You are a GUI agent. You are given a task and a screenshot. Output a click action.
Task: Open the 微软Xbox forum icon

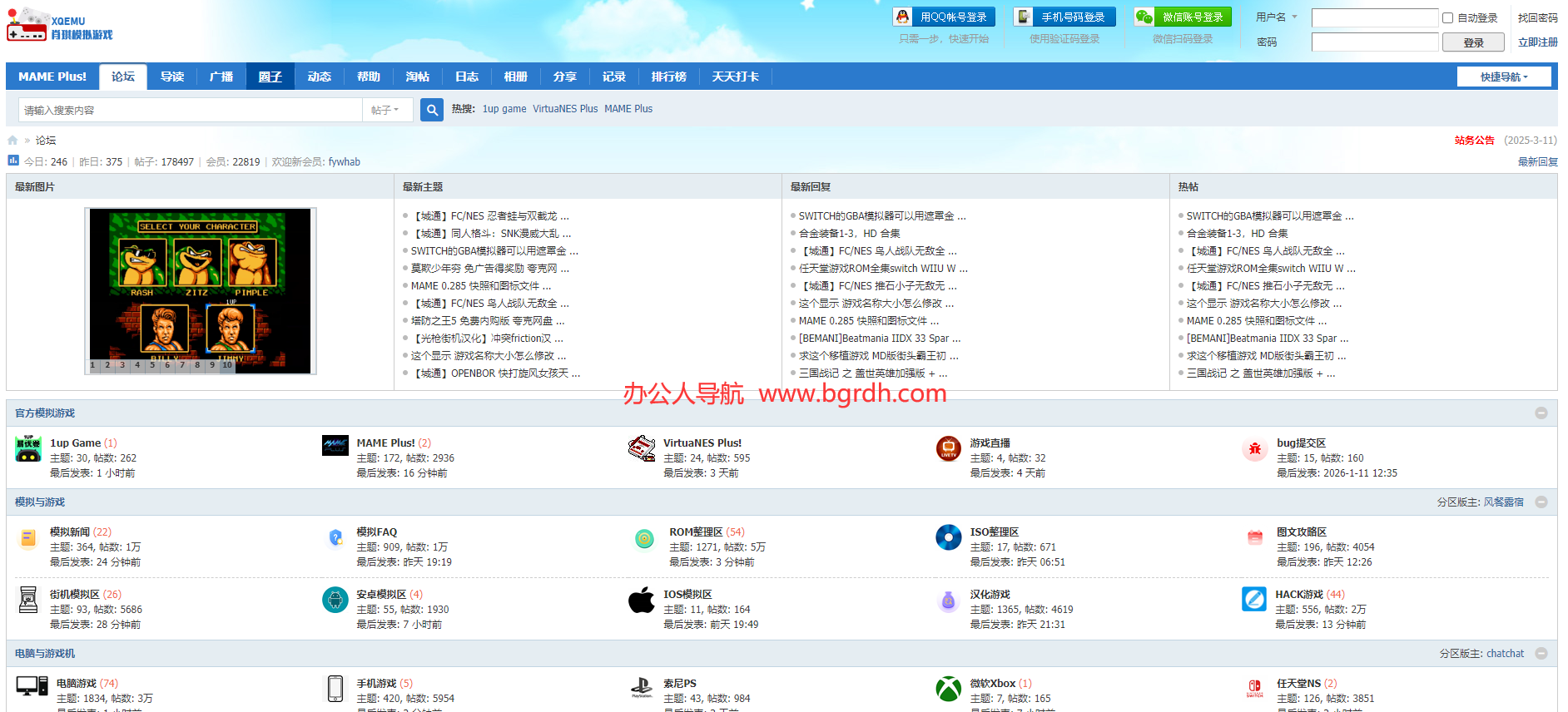(x=949, y=689)
